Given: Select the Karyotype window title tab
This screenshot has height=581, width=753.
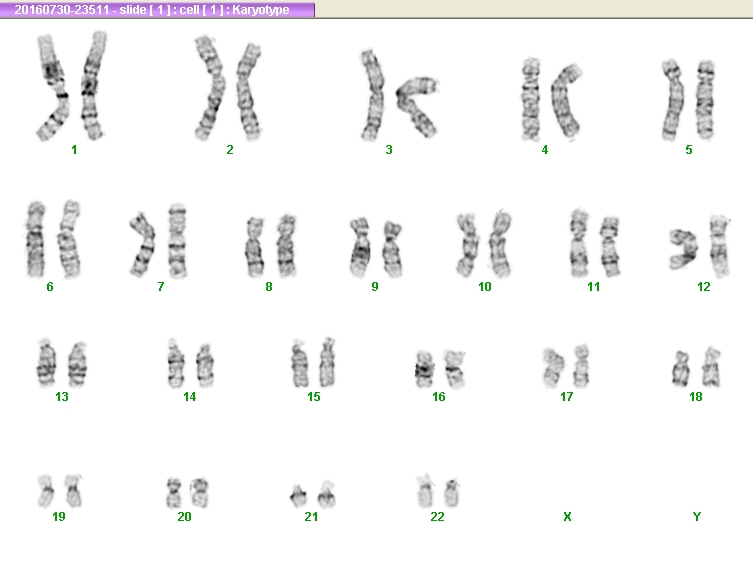Looking at the screenshot, I should pyautogui.click(x=157, y=9).
